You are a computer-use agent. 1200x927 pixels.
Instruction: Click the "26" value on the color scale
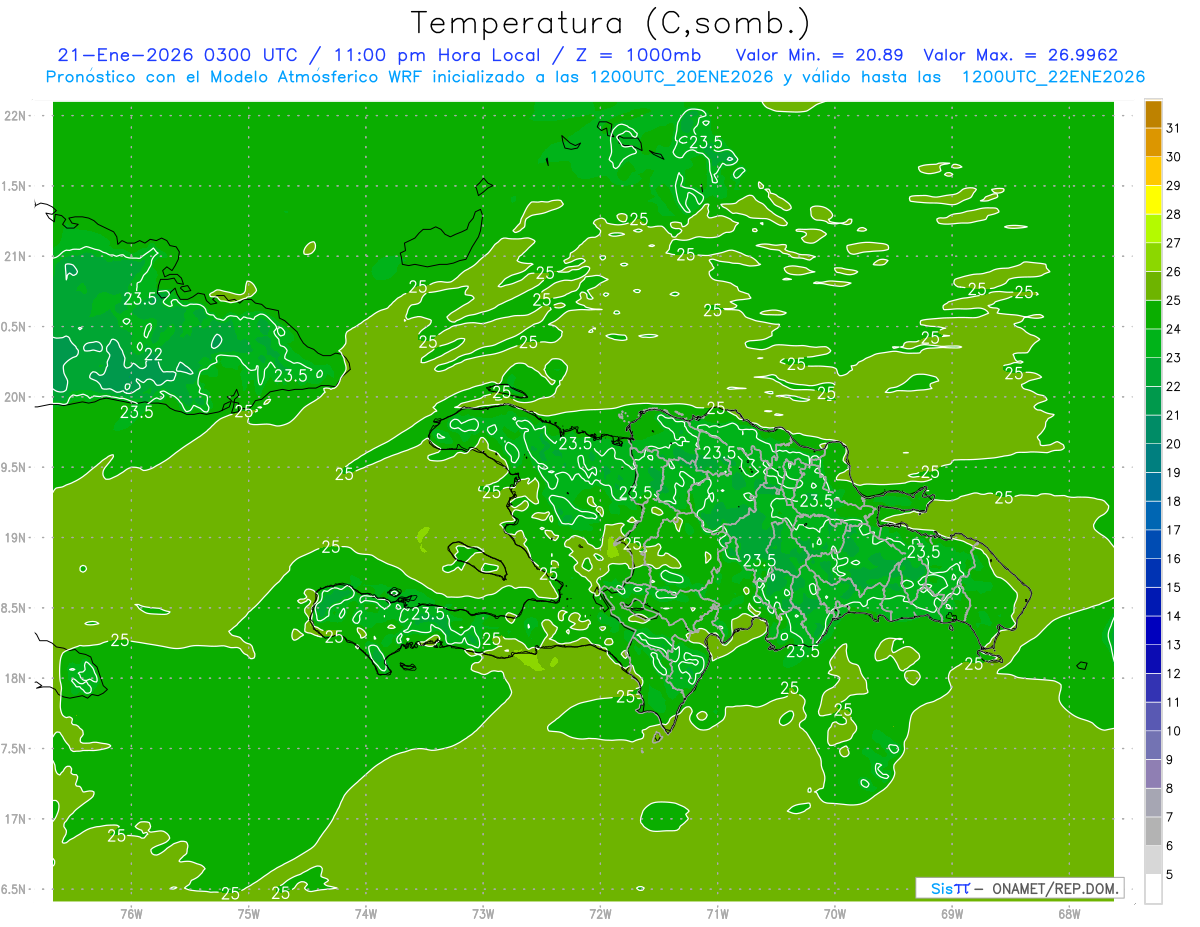click(1174, 272)
